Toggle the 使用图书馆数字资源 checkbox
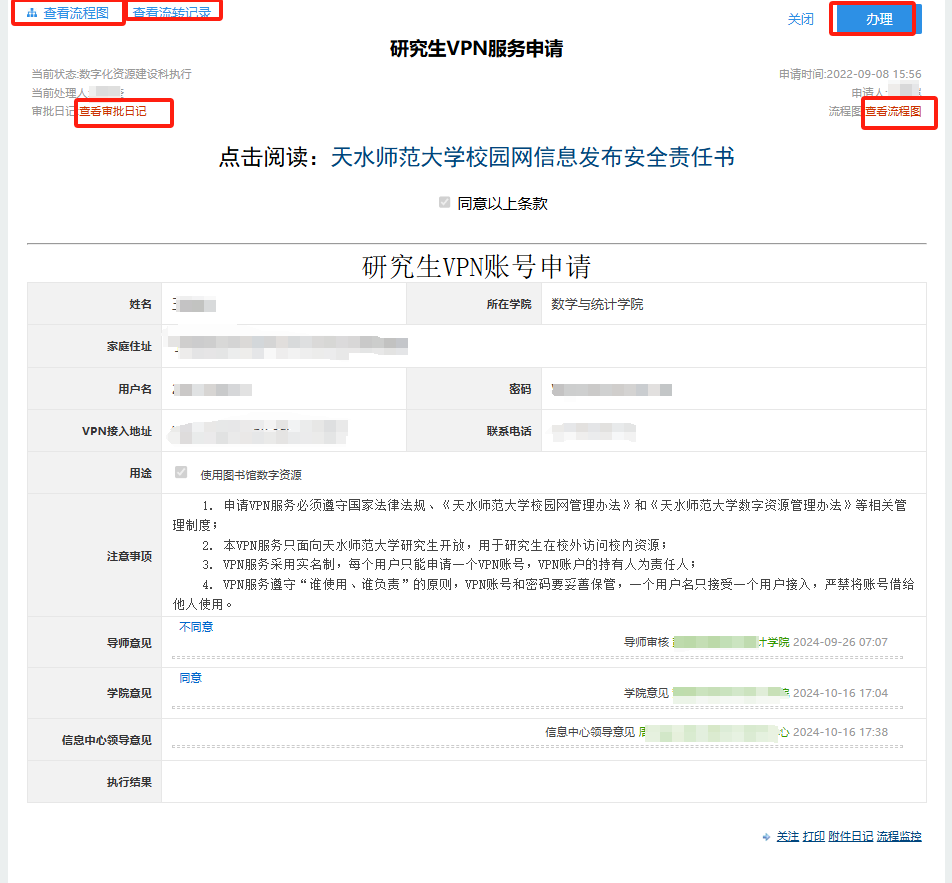The image size is (952, 883). [x=181, y=473]
